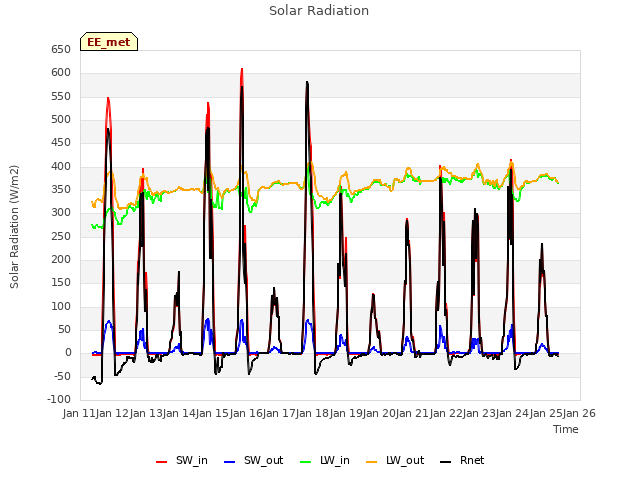This screenshot has height=480, width=640.
Task: Click the green LW_in legend swatch
Action: tap(306, 462)
